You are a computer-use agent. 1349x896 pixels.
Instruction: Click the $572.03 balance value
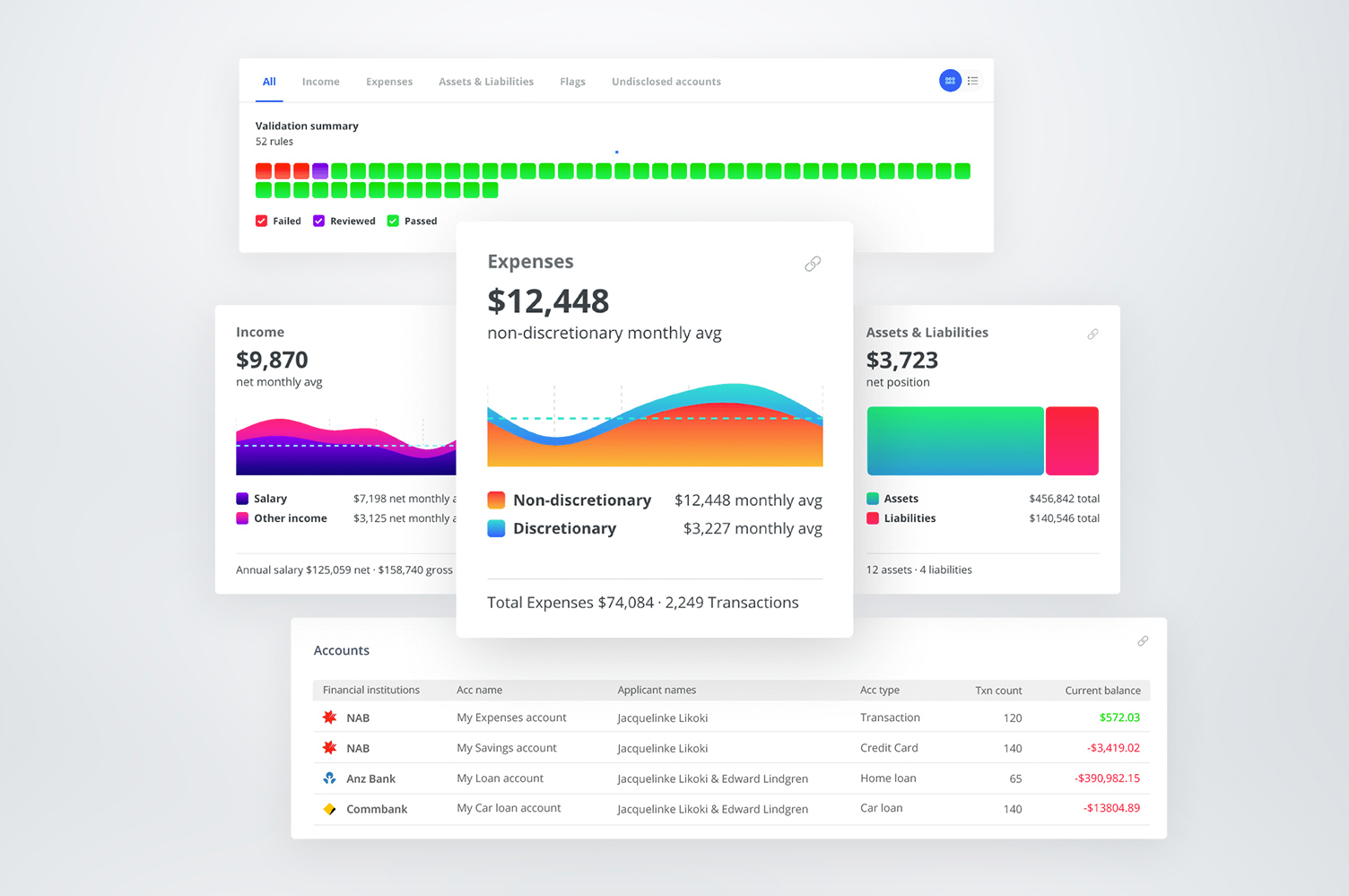[1119, 718]
